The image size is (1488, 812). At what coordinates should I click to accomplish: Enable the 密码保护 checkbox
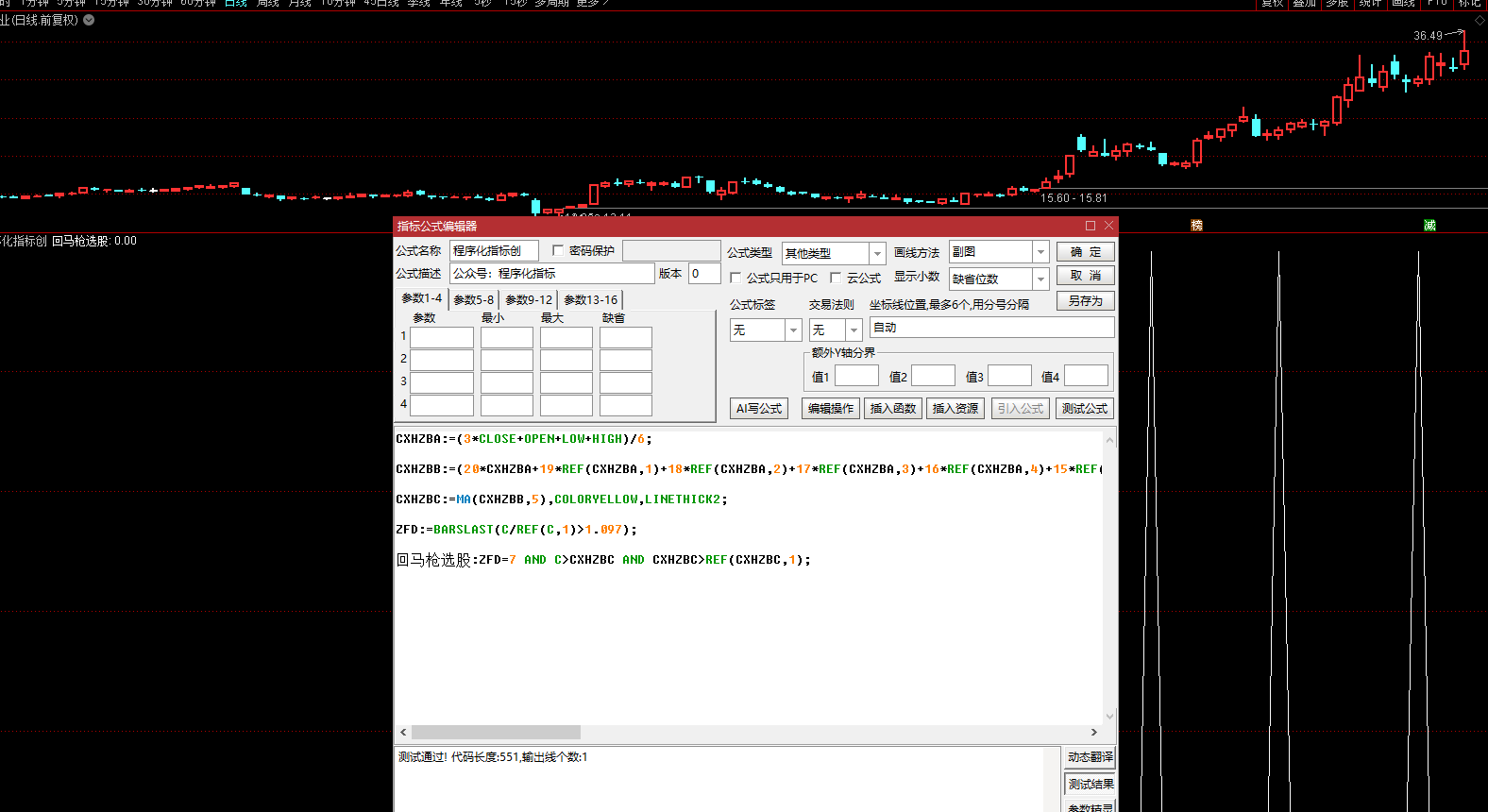(558, 251)
